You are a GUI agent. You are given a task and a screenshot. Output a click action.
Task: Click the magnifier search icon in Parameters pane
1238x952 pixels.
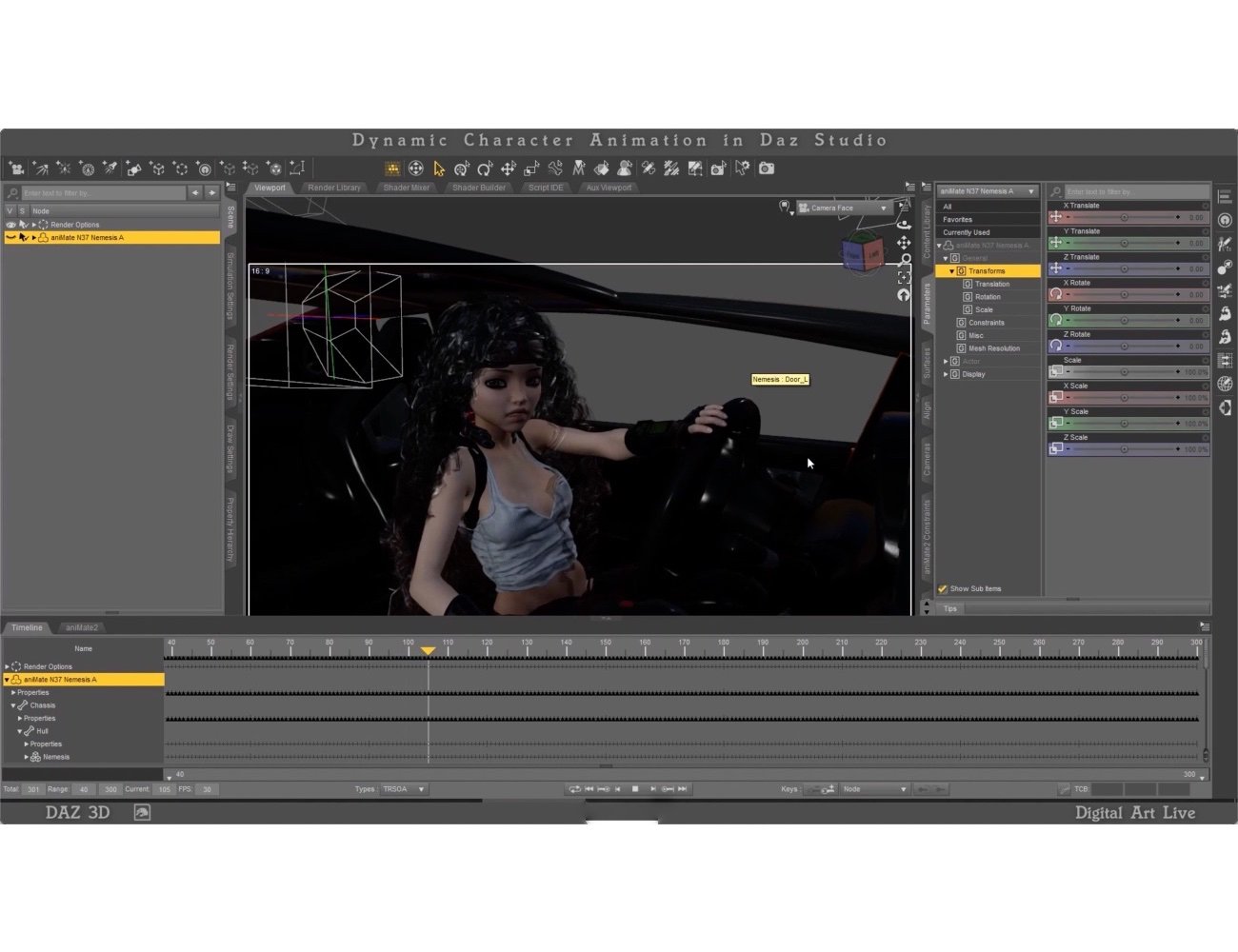(1056, 190)
